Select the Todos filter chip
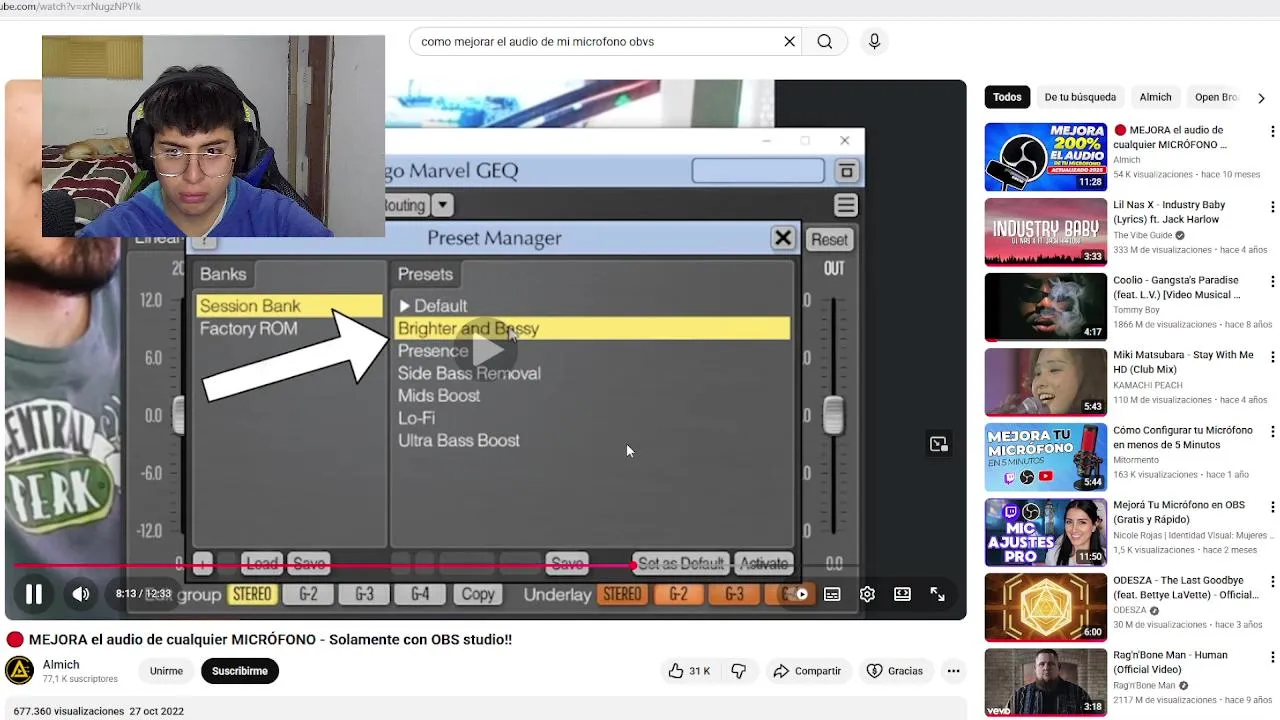The image size is (1280, 720). 1007,97
